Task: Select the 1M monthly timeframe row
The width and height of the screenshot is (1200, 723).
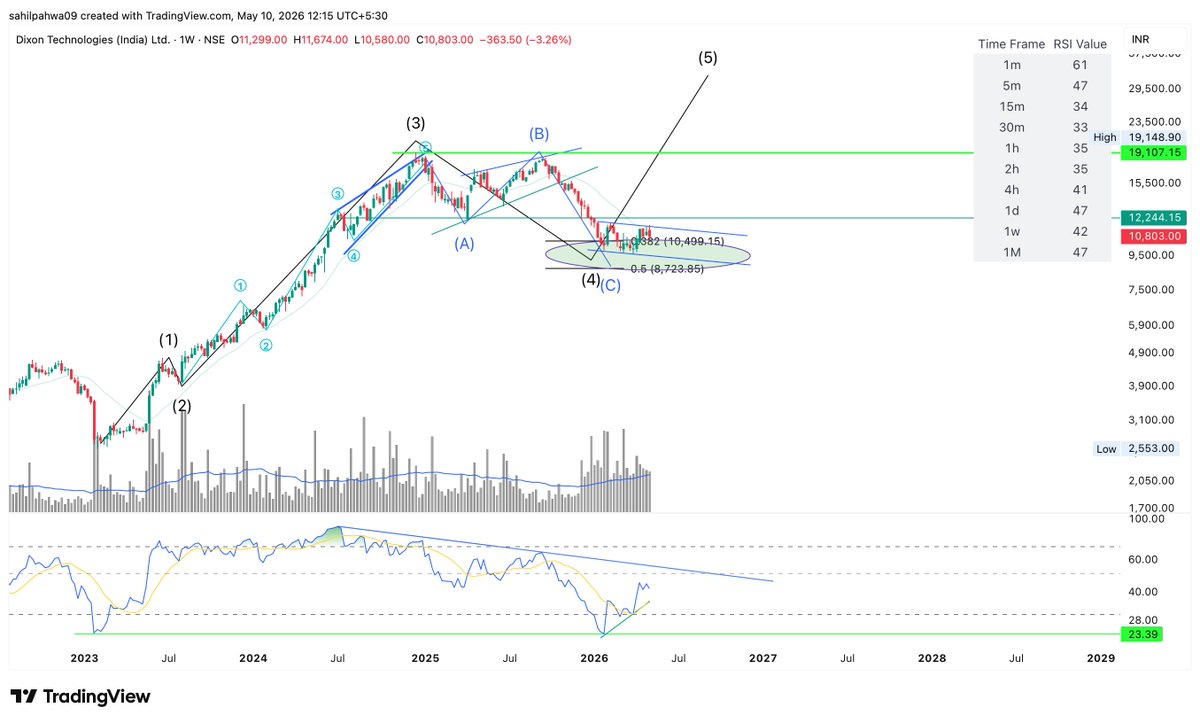Action: pos(1043,251)
